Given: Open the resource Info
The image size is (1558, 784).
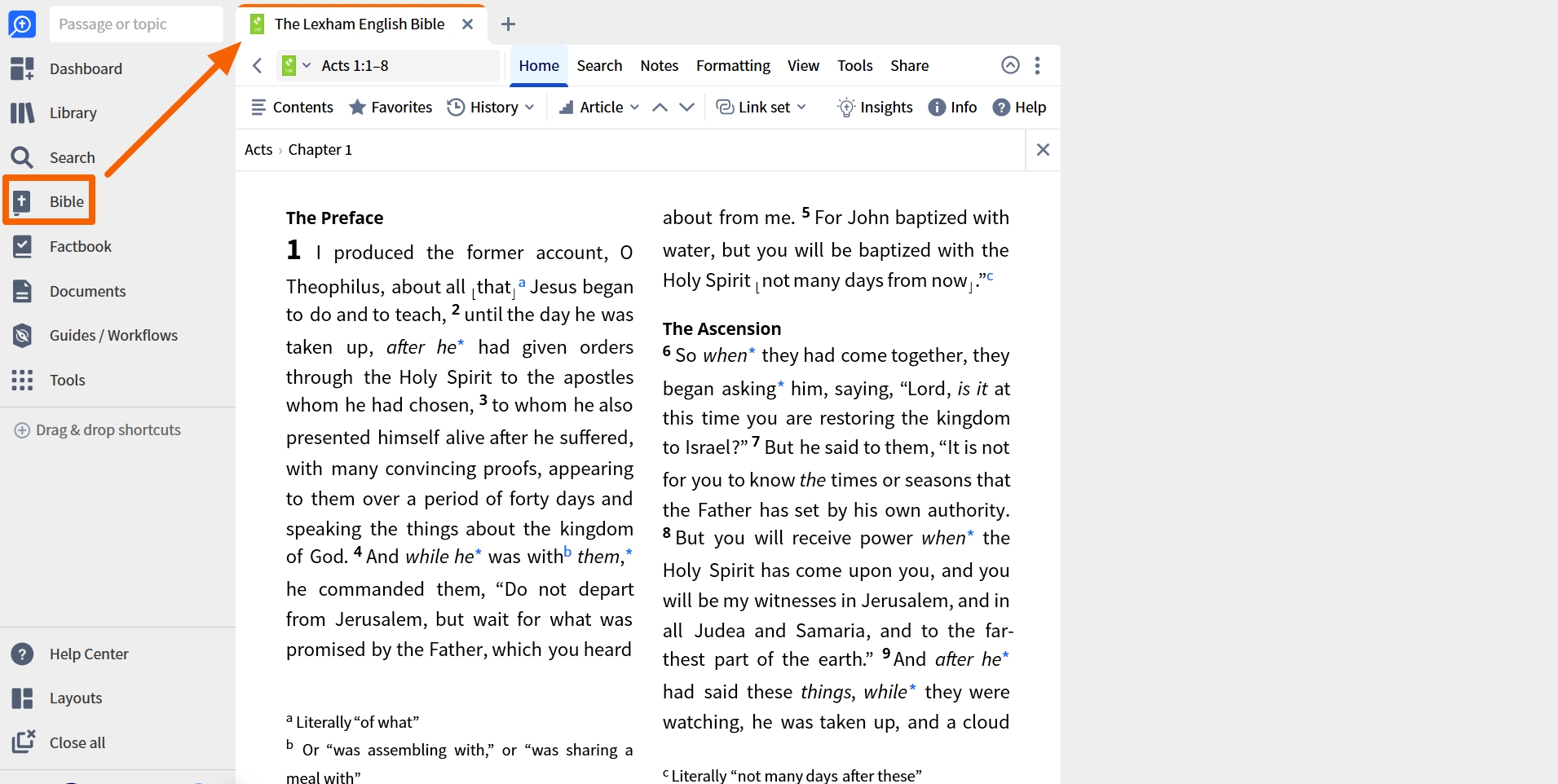Looking at the screenshot, I should [x=952, y=107].
